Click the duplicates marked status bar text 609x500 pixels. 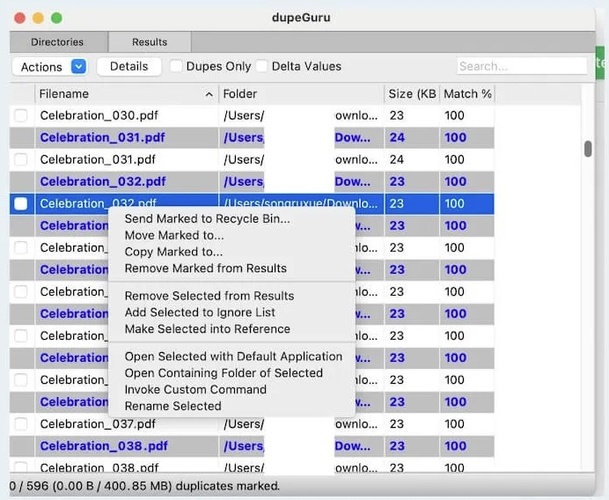click(x=144, y=486)
